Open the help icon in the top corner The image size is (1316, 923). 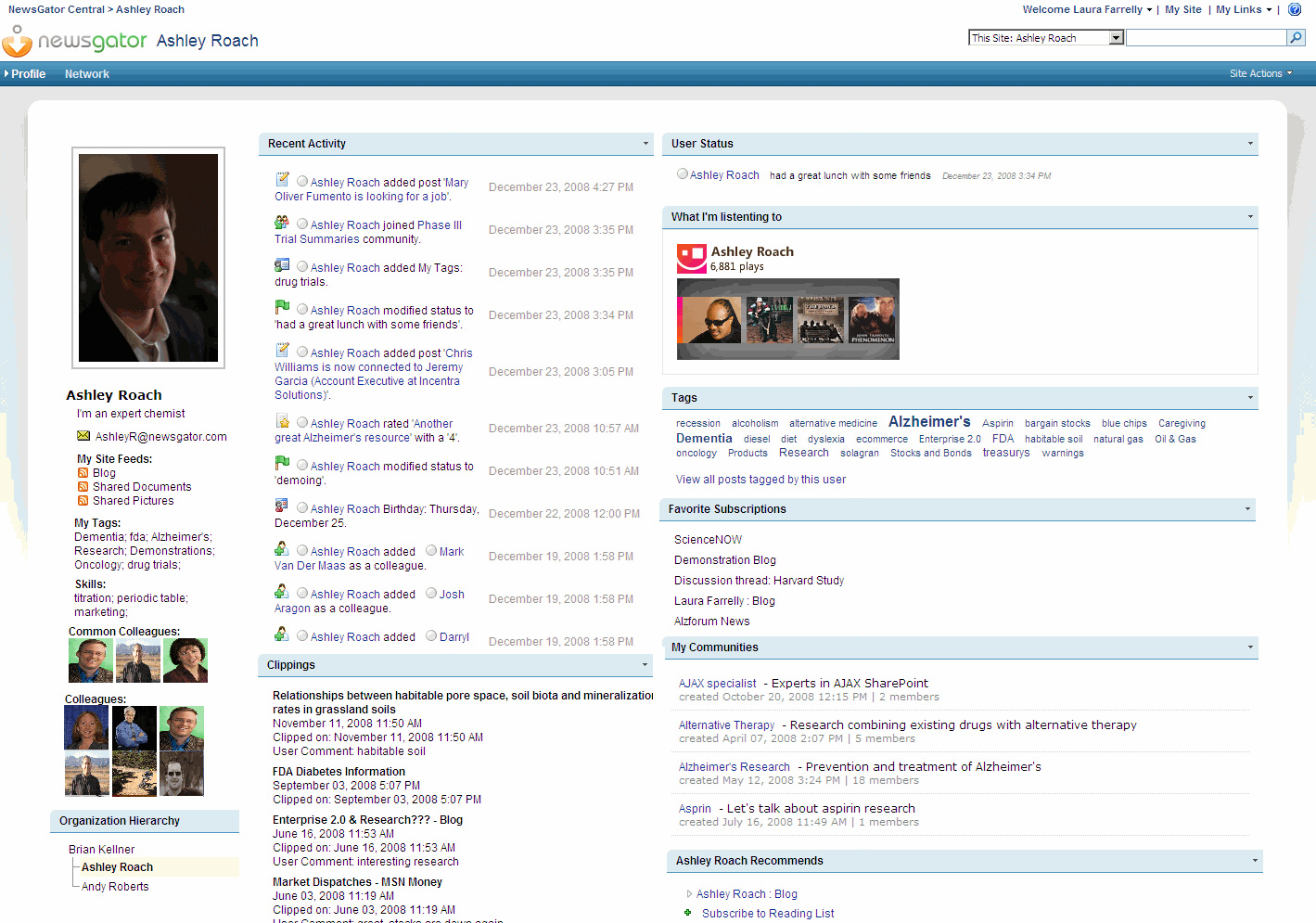[x=1295, y=9]
